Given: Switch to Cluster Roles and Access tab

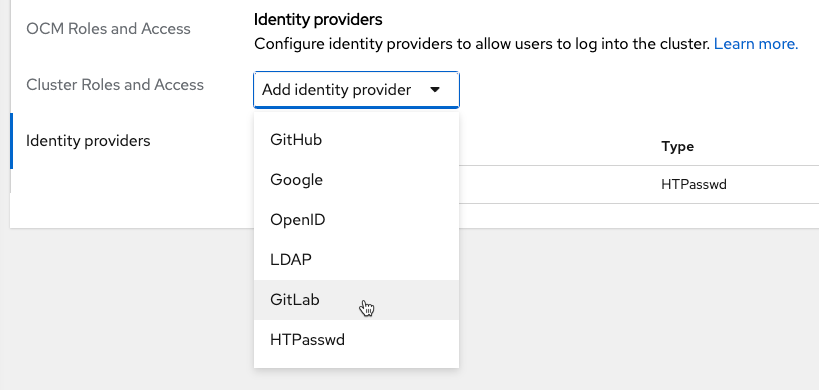Looking at the screenshot, I should [x=115, y=85].
